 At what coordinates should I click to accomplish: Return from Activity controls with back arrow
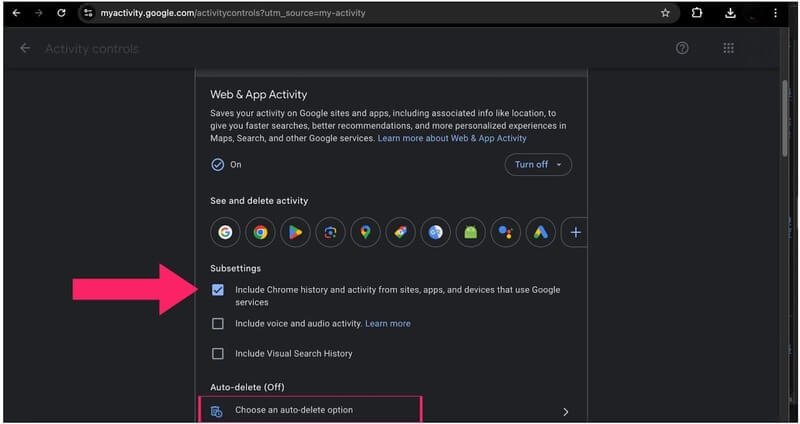[x=24, y=48]
